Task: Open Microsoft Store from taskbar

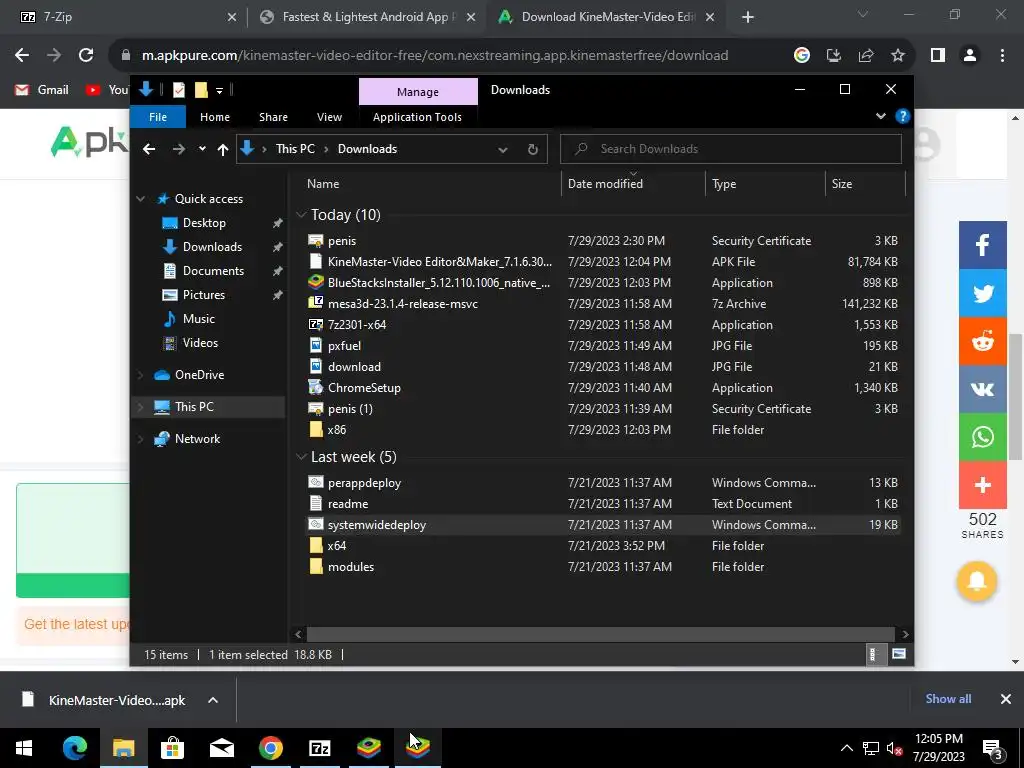Action: [172, 748]
